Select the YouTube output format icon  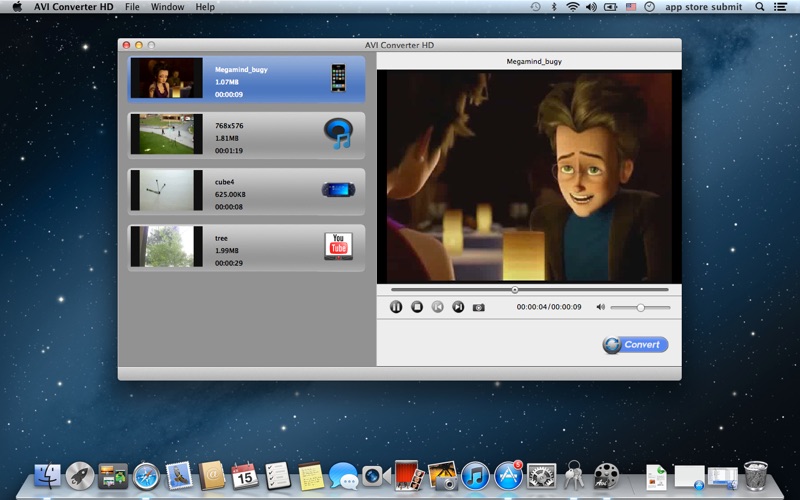(x=338, y=245)
